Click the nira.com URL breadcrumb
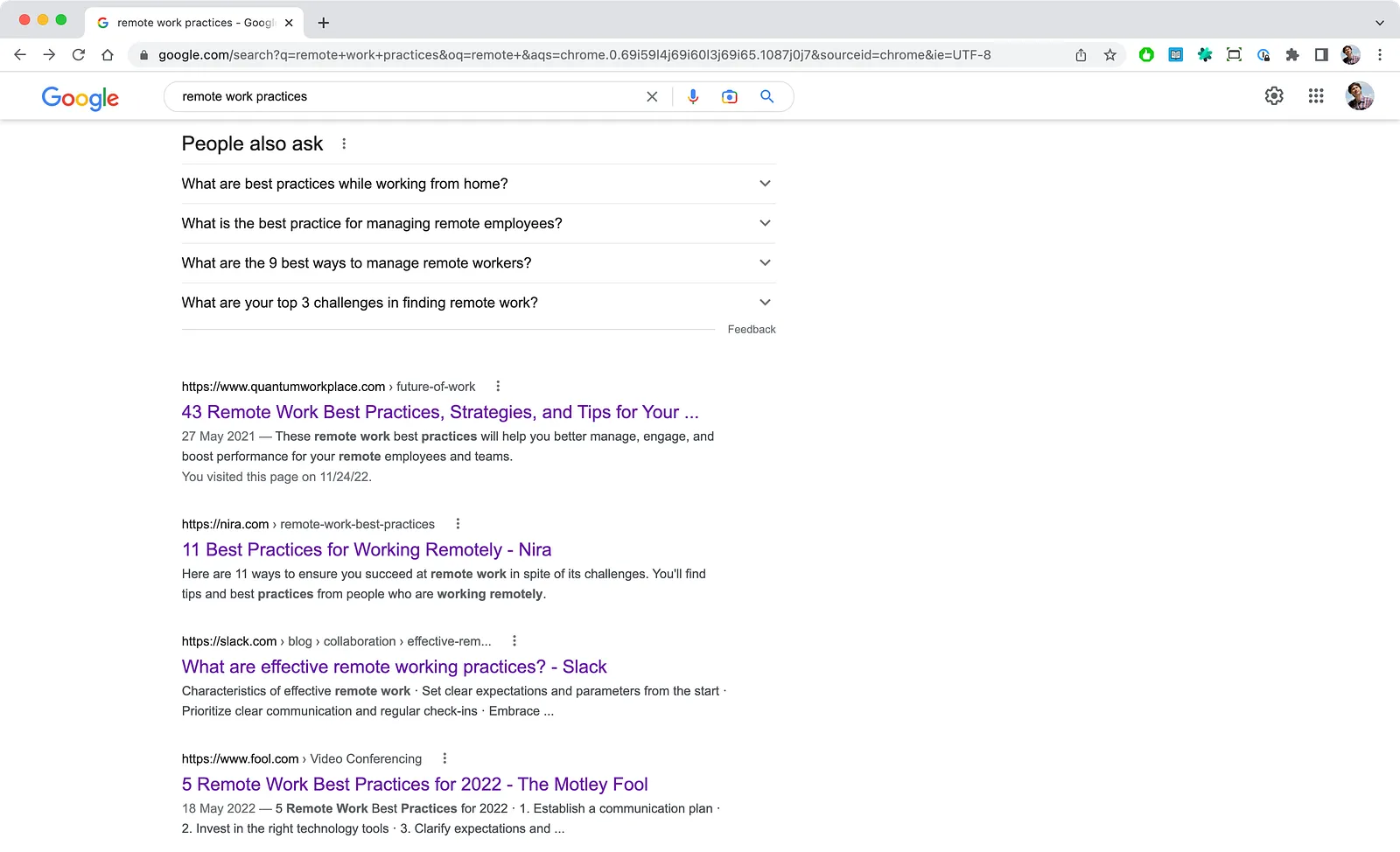1400x852 pixels. tap(308, 524)
